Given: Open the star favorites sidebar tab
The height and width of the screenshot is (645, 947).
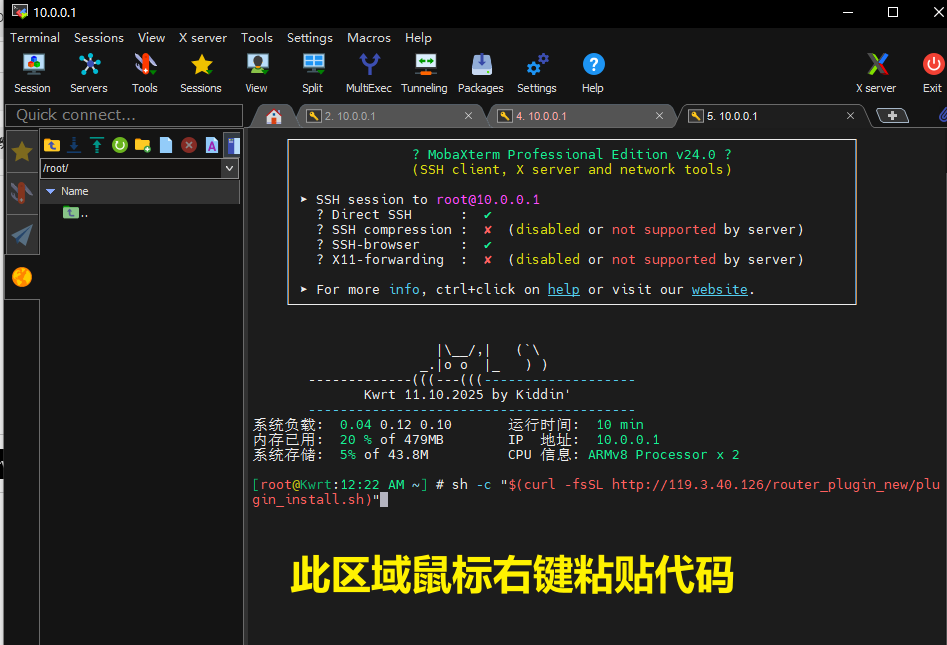Looking at the screenshot, I should tap(22, 152).
